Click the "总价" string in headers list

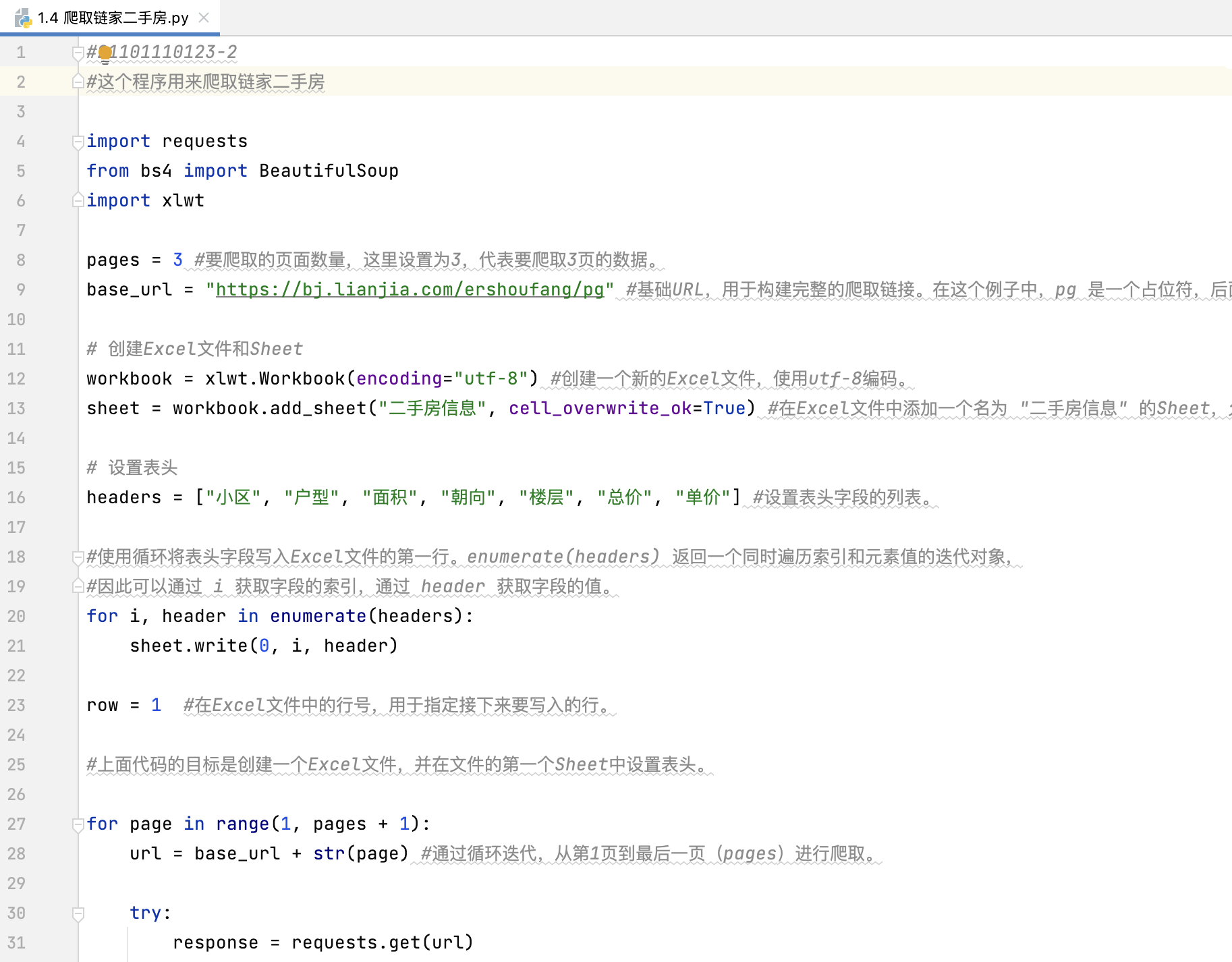coord(624,497)
